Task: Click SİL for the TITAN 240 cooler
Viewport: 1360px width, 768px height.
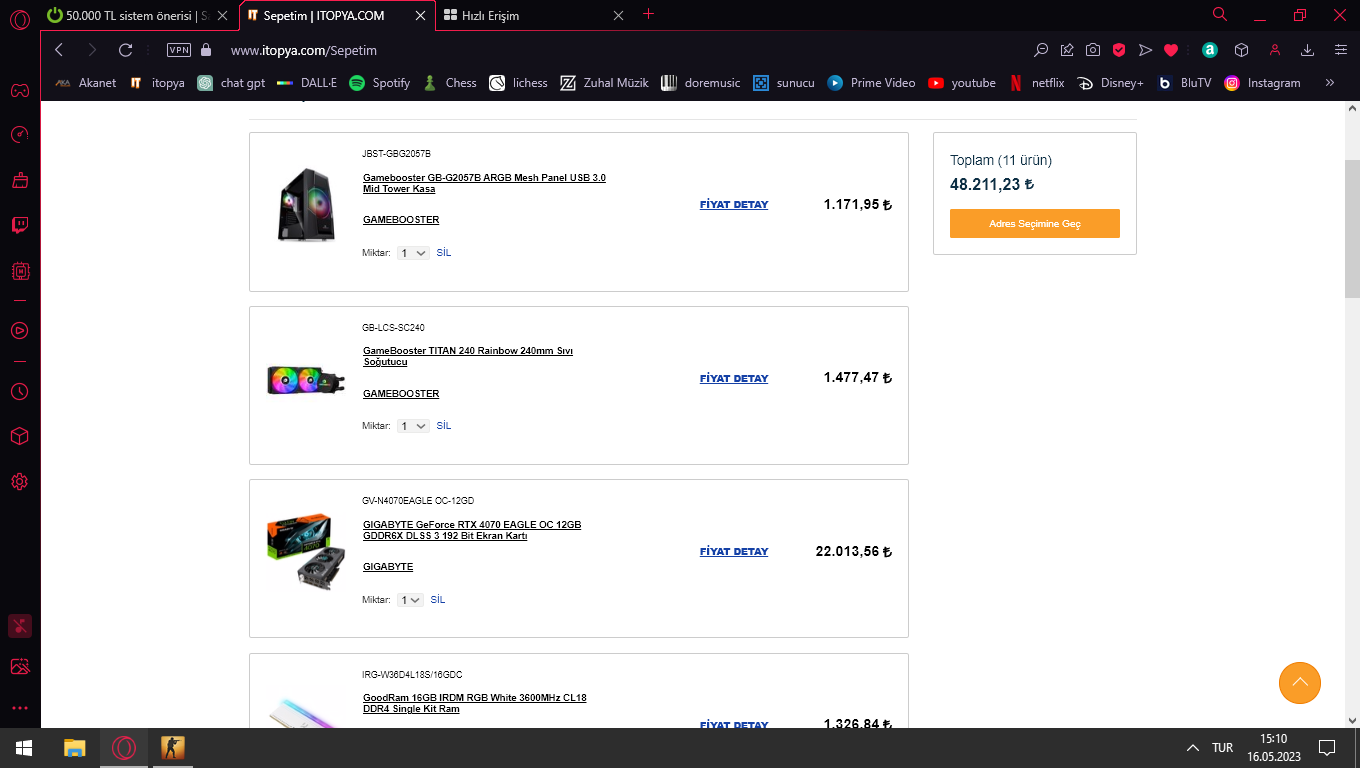Action: coord(444,426)
